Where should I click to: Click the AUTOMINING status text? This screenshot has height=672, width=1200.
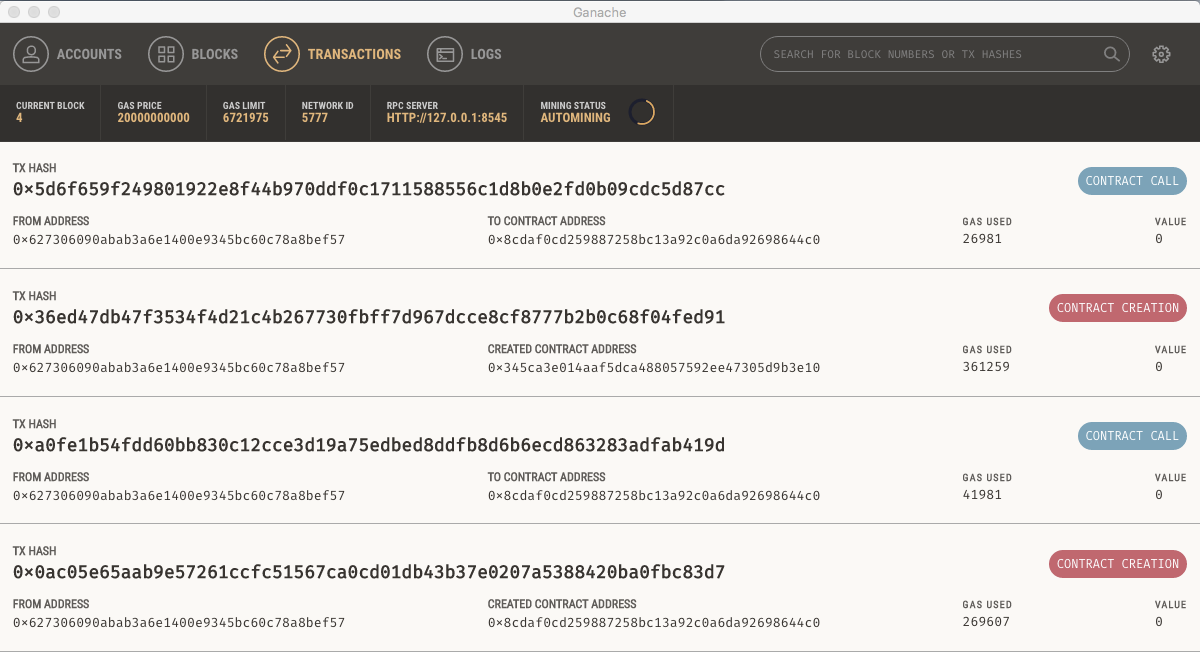click(x=575, y=118)
